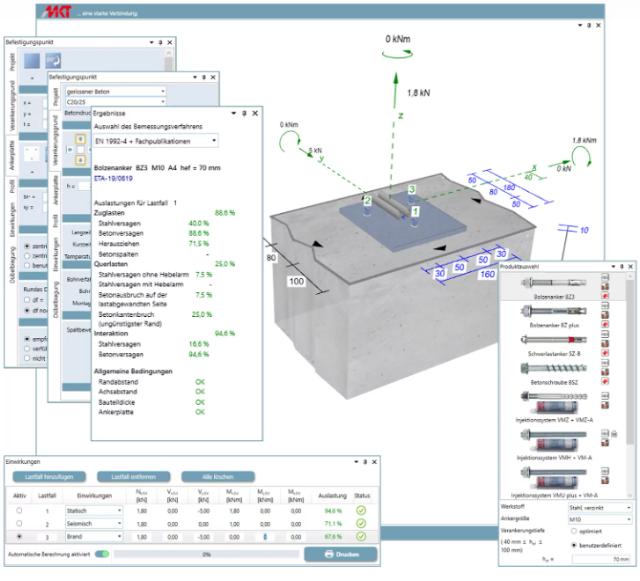Click the calculation progress bar showing 0%
Screen dimensions: 640x581
point(206,553)
